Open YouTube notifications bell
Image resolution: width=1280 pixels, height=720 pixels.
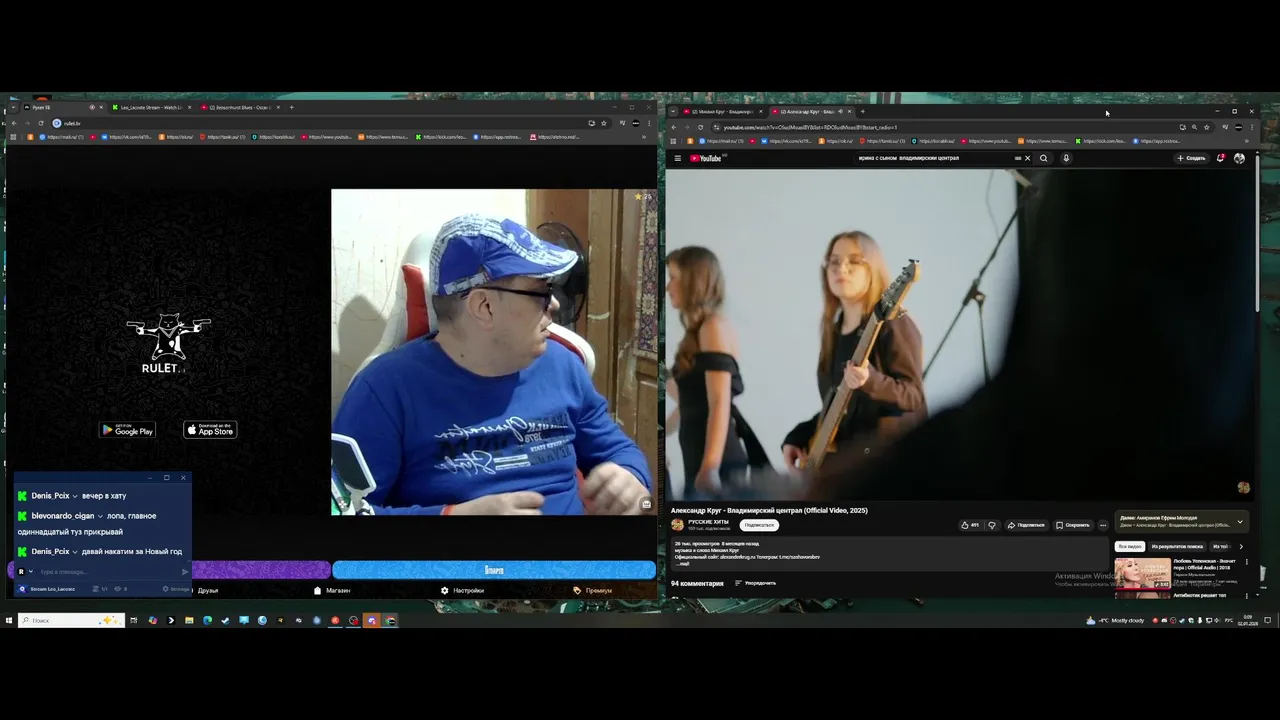click(1221, 158)
